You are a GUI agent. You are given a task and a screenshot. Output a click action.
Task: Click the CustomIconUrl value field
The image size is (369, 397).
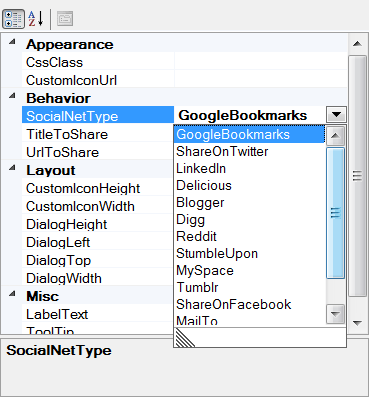[261, 80]
